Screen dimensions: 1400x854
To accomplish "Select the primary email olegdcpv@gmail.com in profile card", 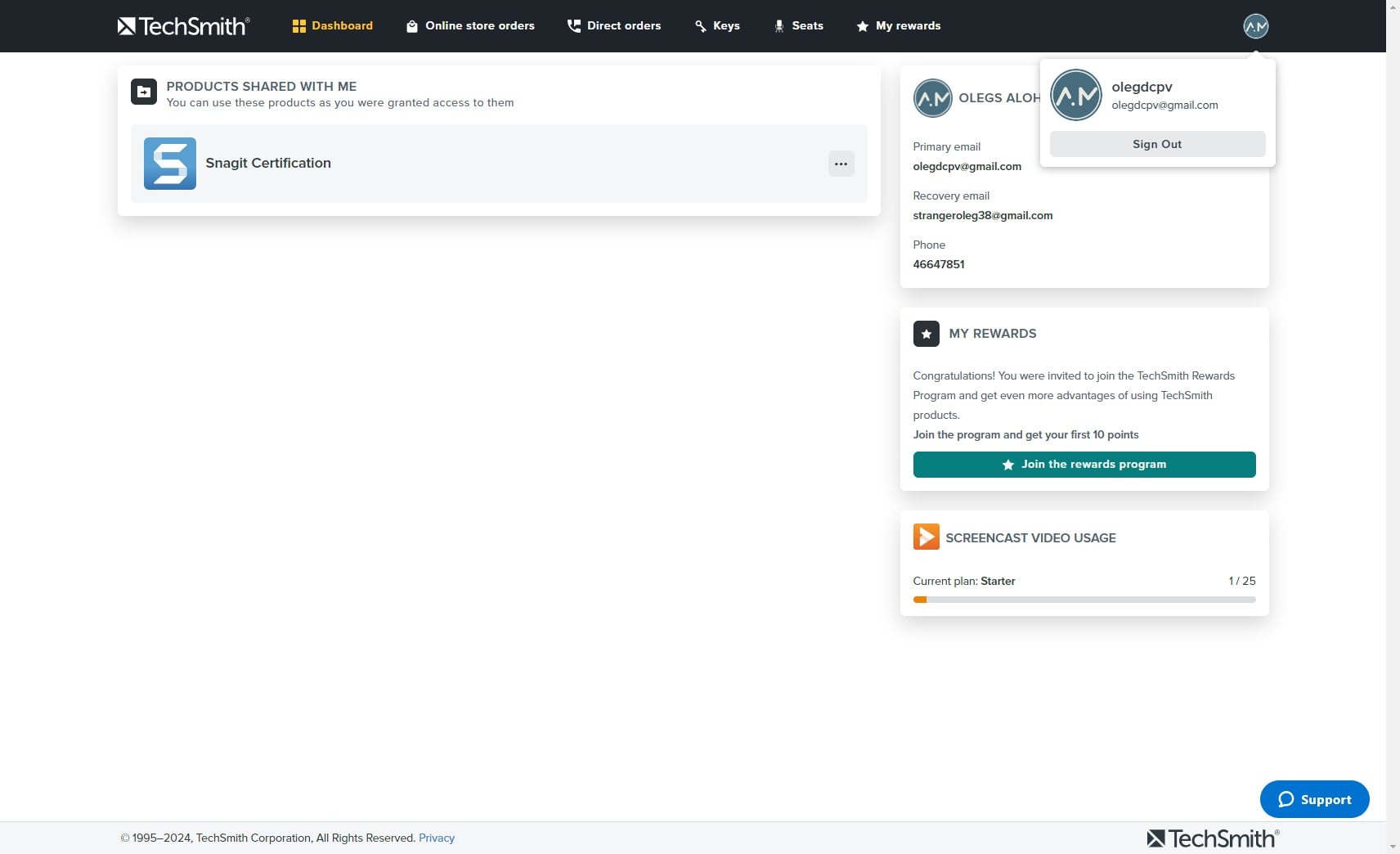I will pos(967,166).
